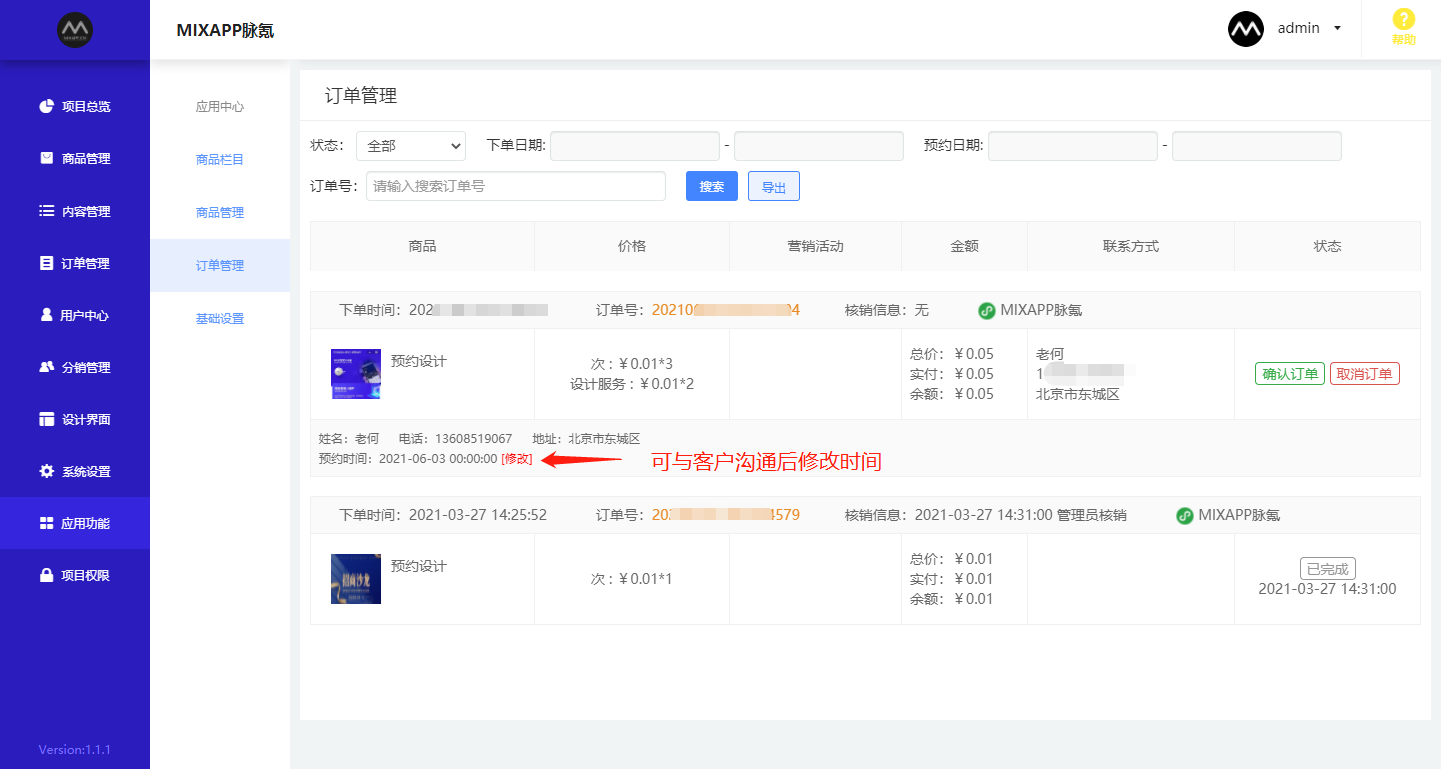Click the MIXAPP logo in sidebar top
The width and height of the screenshot is (1441, 769).
coord(75,30)
